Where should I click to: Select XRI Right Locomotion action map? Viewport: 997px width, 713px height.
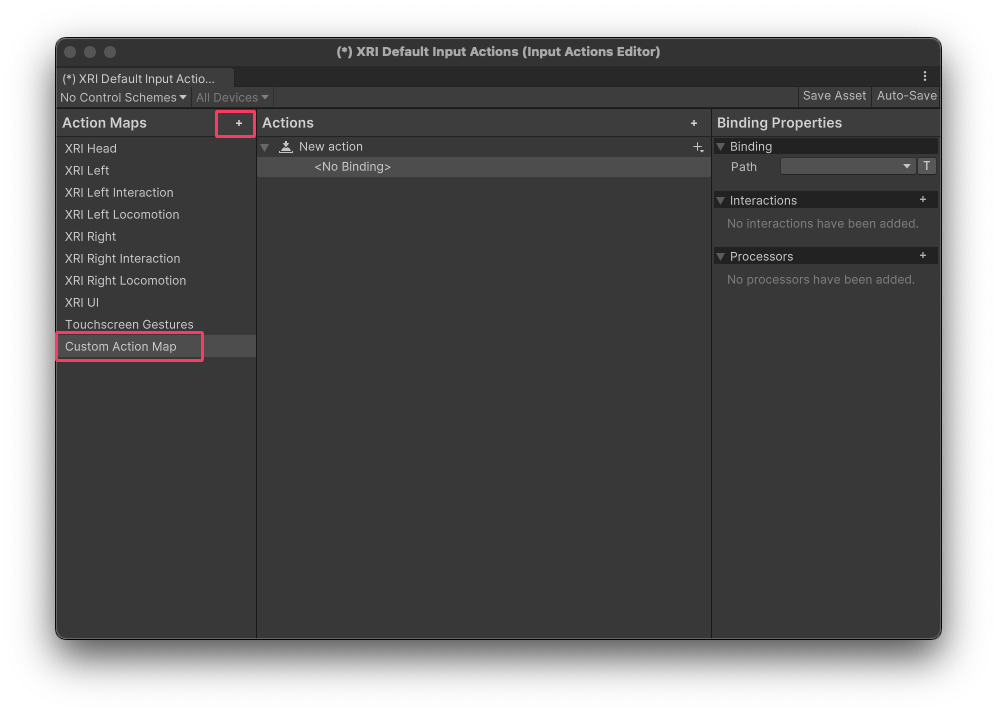point(156,280)
